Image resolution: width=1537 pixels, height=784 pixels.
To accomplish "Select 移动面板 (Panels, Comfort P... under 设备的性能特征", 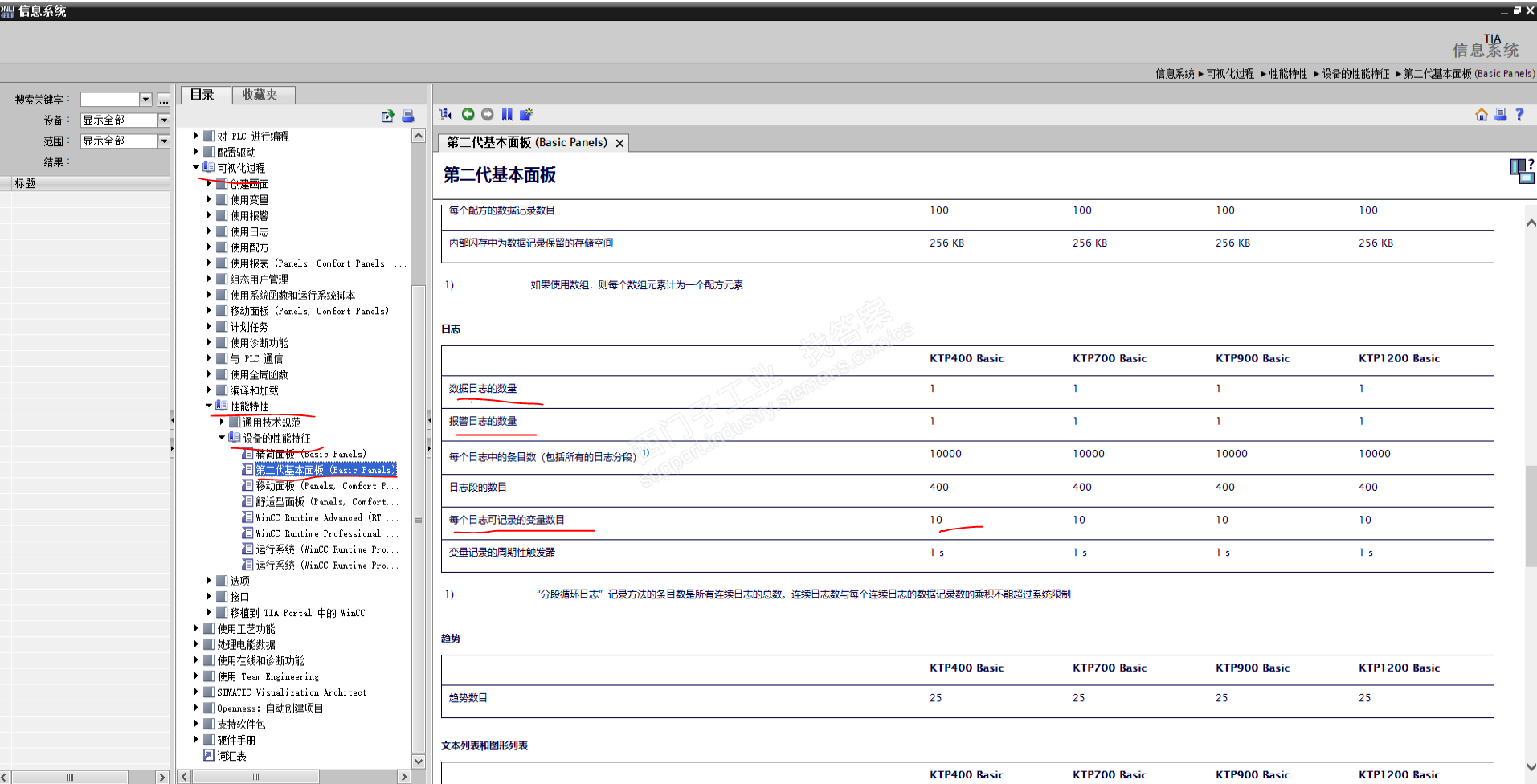I will coord(326,486).
